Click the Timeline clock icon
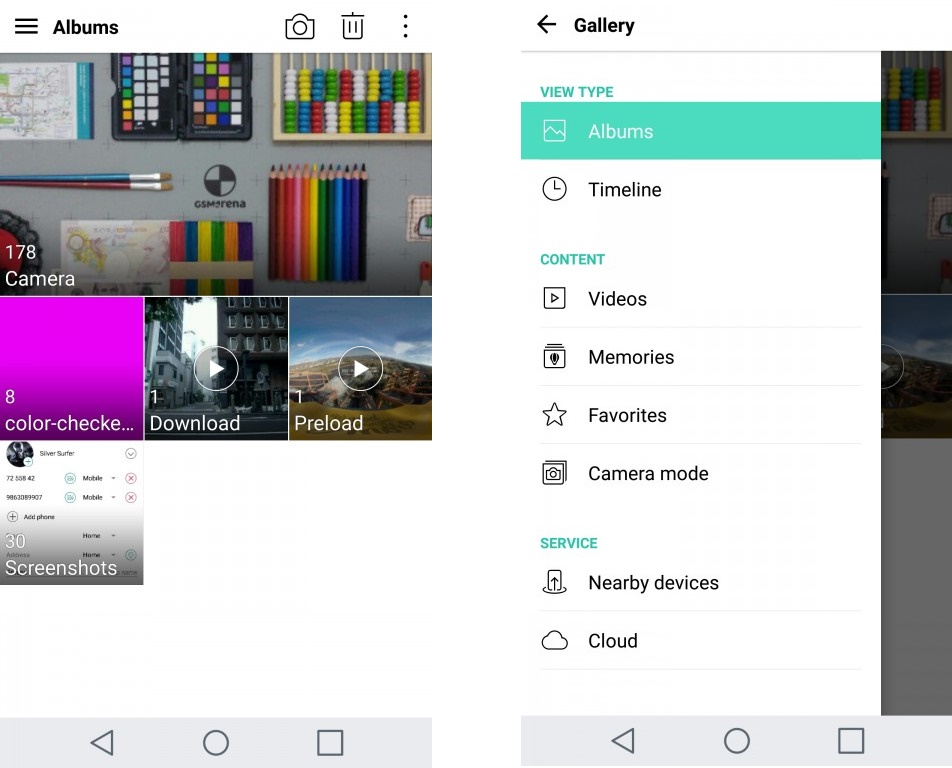 click(554, 189)
